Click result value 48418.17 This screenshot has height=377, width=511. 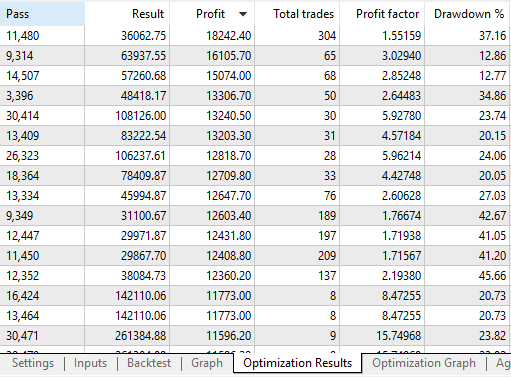[143, 96]
